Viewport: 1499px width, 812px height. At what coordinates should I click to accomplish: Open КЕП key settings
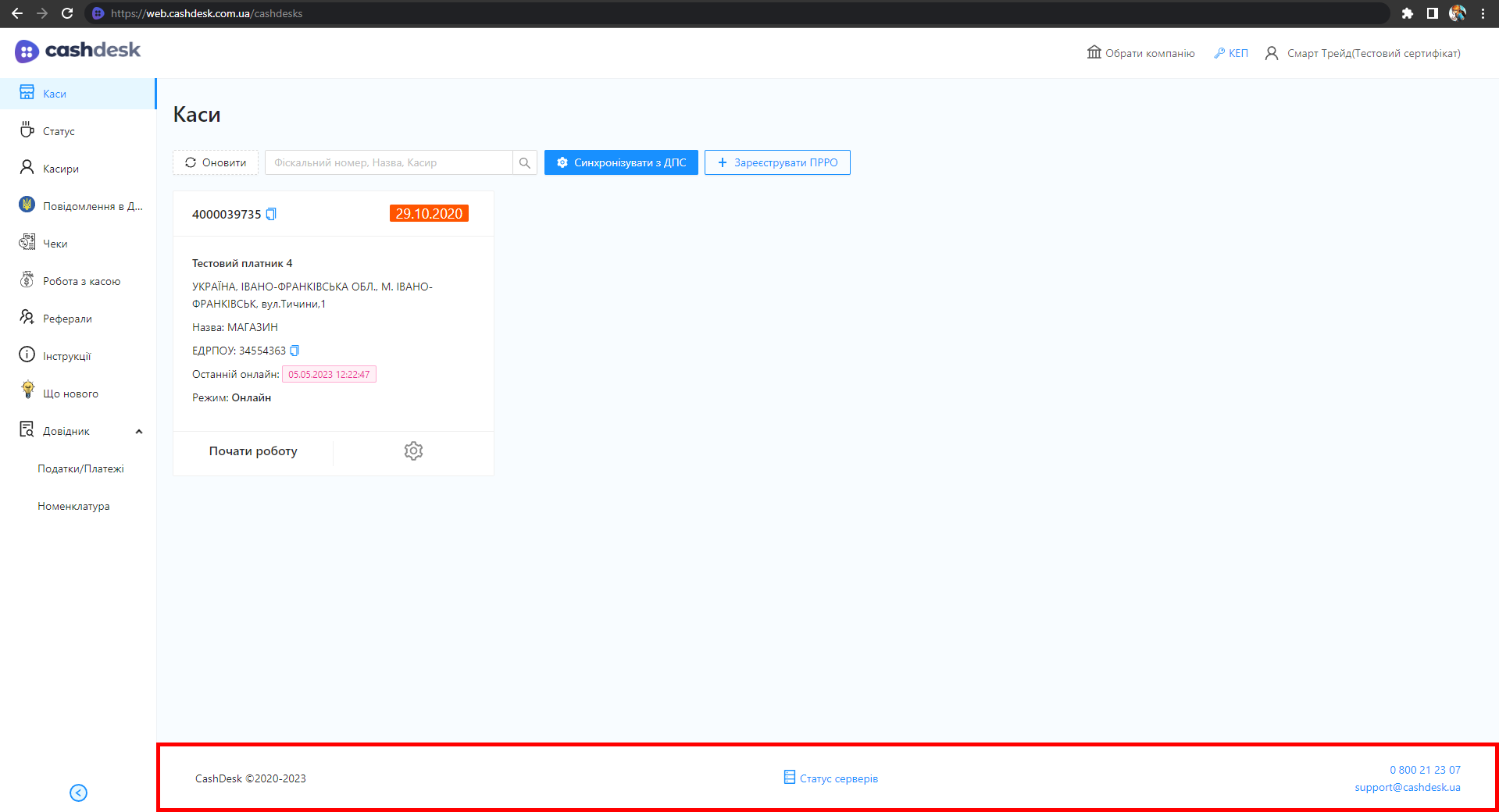pyautogui.click(x=1231, y=53)
